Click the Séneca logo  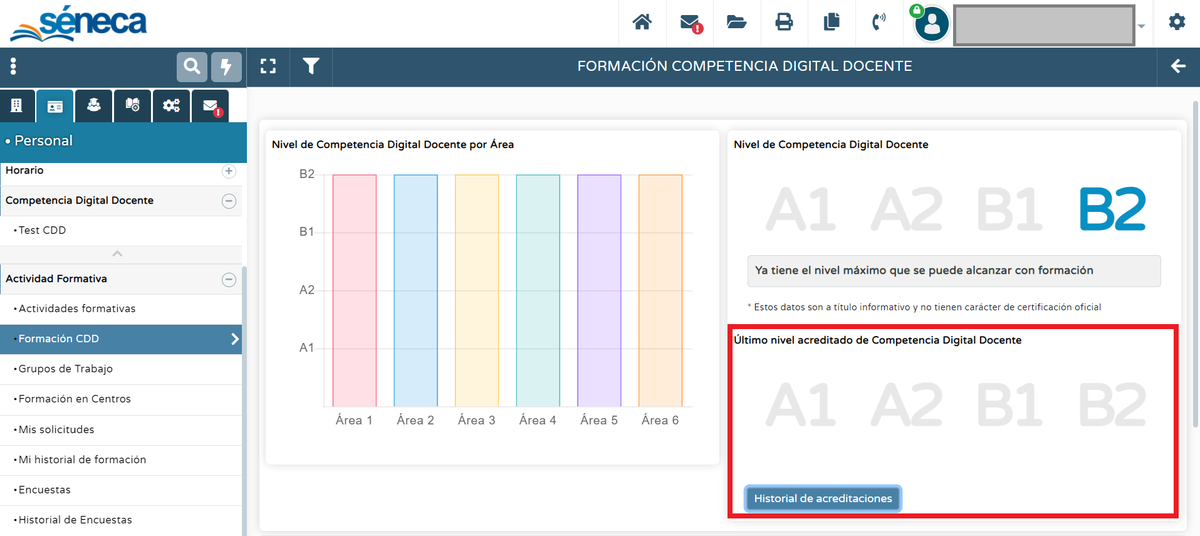pos(78,23)
